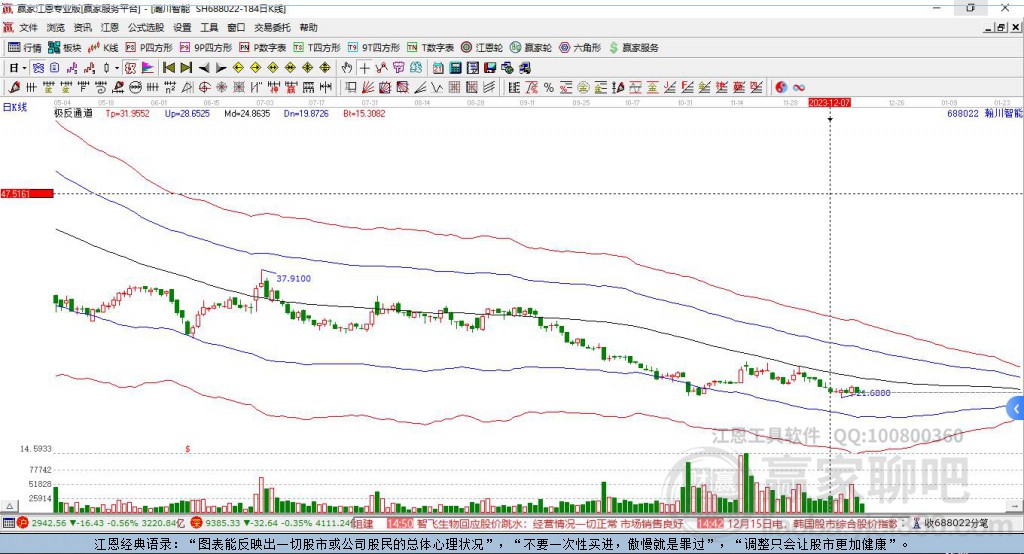Click the infinity symbol icon
1024x554 pixels.
coord(799,87)
